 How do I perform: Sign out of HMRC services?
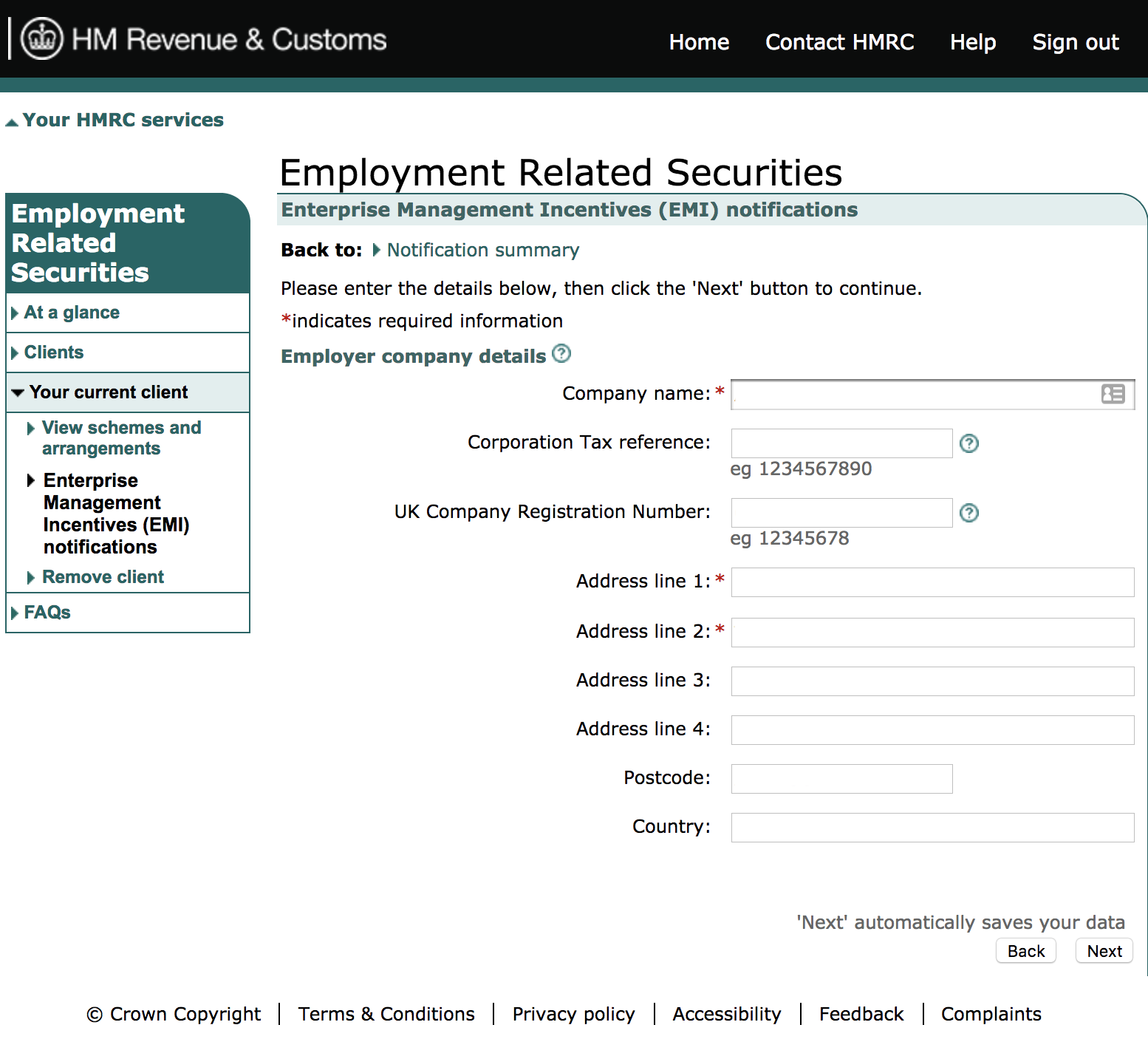[x=1076, y=42]
